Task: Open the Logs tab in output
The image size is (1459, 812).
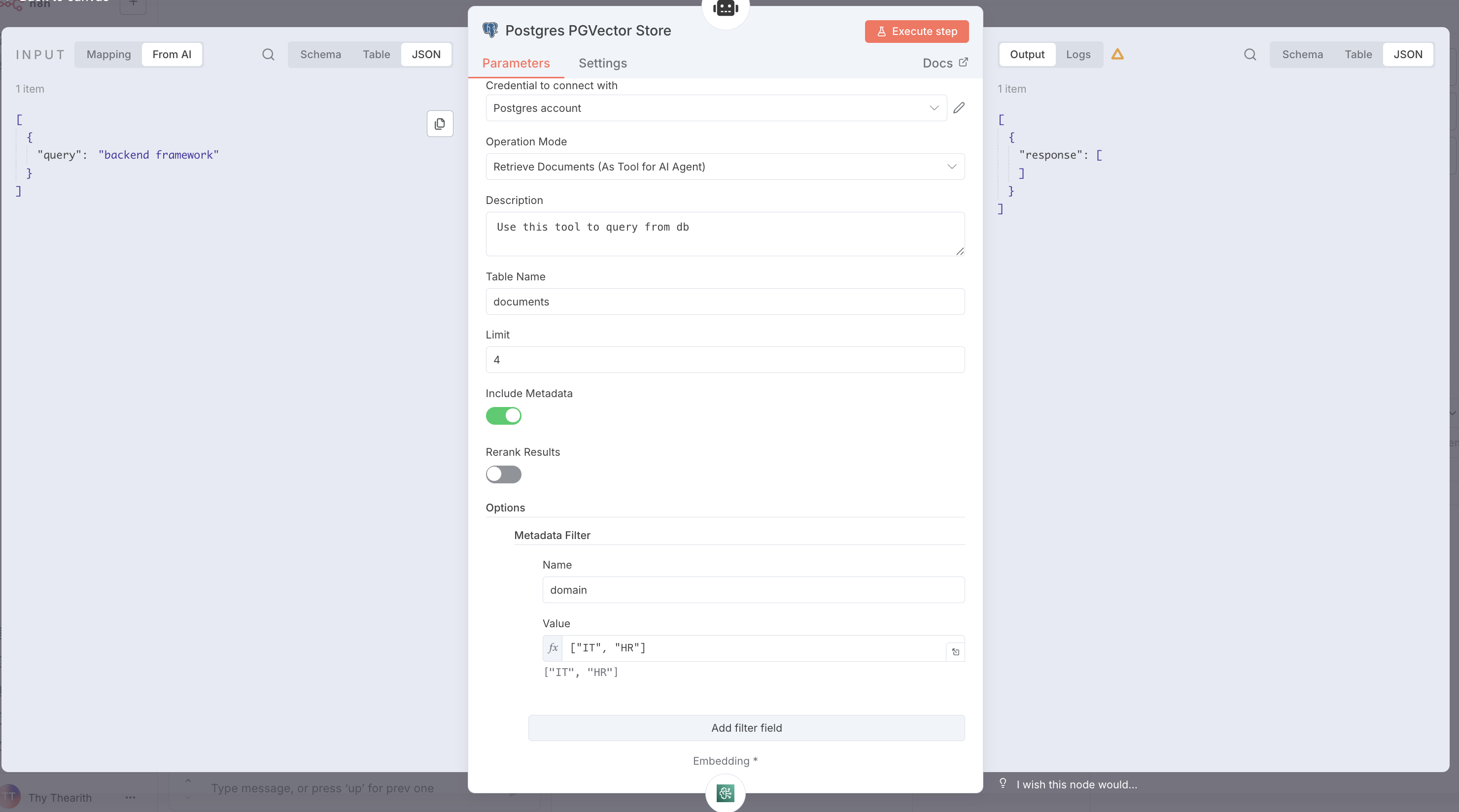Action: [x=1078, y=54]
